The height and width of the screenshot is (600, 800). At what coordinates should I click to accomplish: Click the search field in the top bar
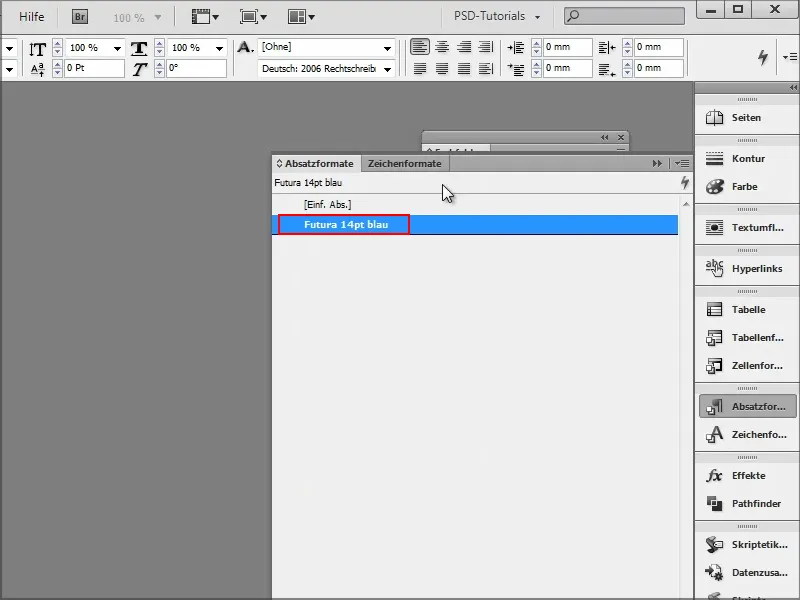pos(624,16)
